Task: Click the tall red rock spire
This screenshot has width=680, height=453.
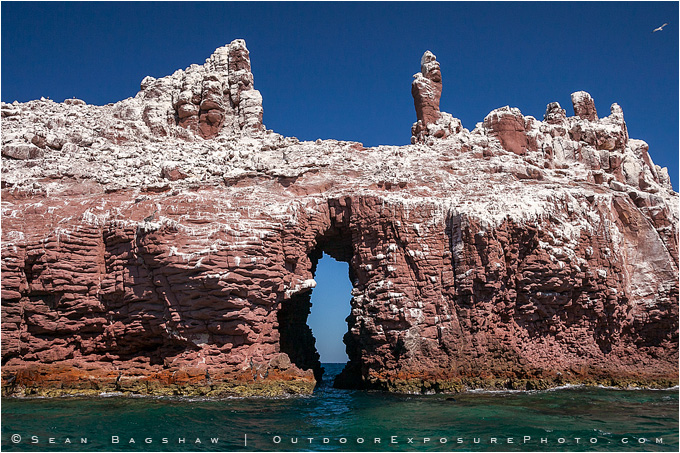Action: tap(427, 90)
